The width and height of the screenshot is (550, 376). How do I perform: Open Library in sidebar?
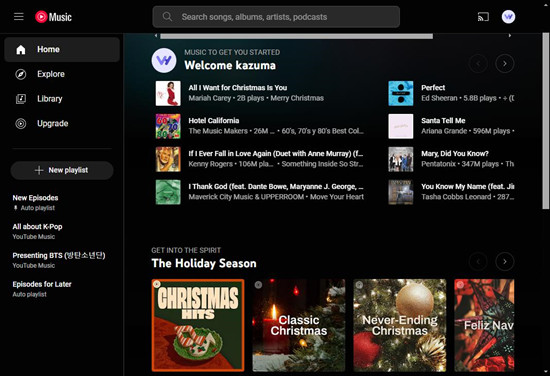click(x=62, y=99)
